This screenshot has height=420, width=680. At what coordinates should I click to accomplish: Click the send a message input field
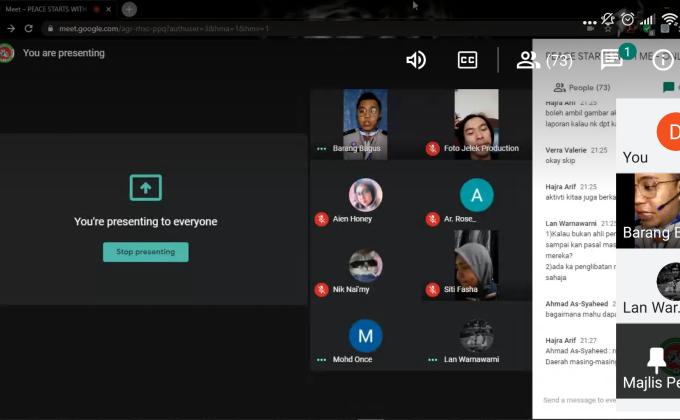pyautogui.click(x=578, y=400)
